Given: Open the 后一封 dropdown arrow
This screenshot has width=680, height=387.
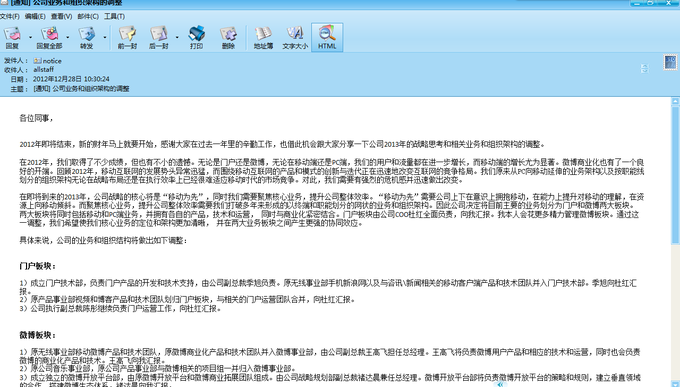Looking at the screenshot, I should pyautogui.click(x=177, y=37).
